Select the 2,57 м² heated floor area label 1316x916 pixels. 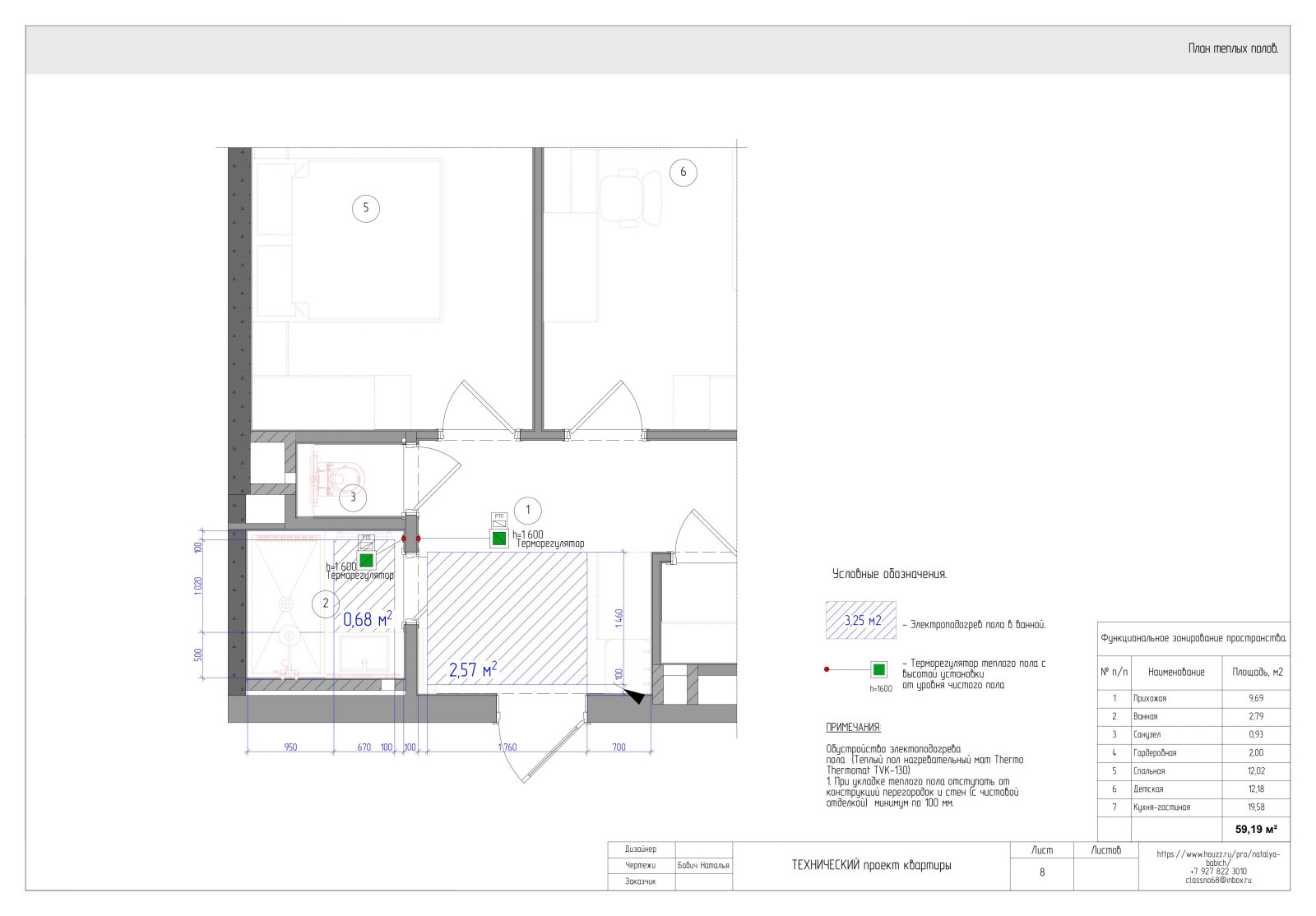(473, 669)
